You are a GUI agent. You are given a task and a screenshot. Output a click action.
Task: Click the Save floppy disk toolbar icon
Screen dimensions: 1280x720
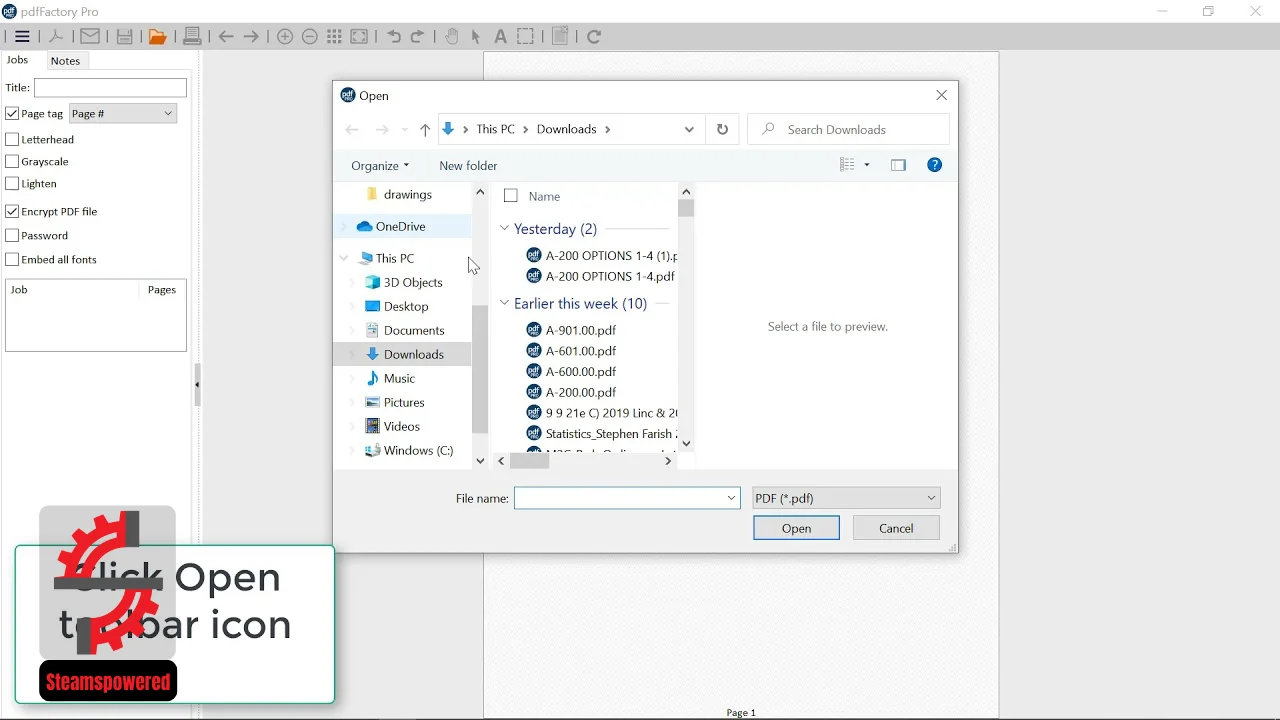click(125, 37)
